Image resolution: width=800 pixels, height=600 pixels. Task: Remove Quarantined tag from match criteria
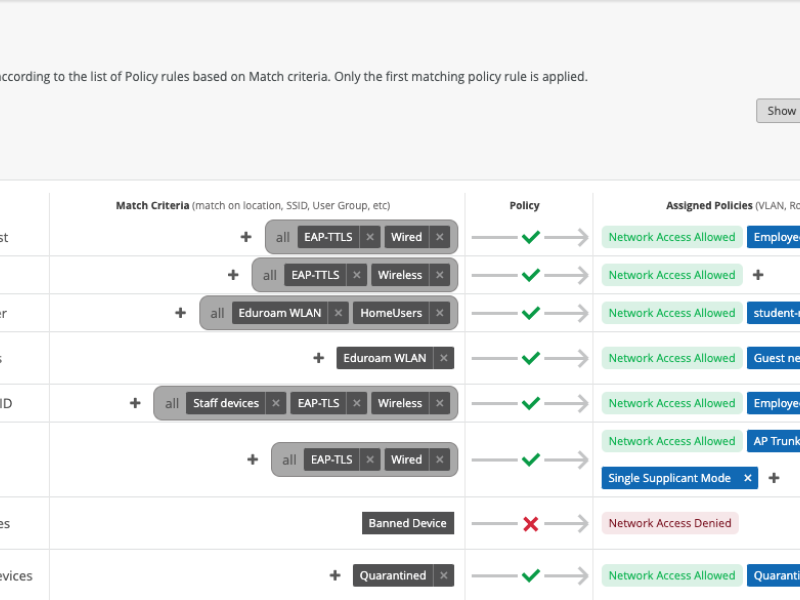point(444,576)
